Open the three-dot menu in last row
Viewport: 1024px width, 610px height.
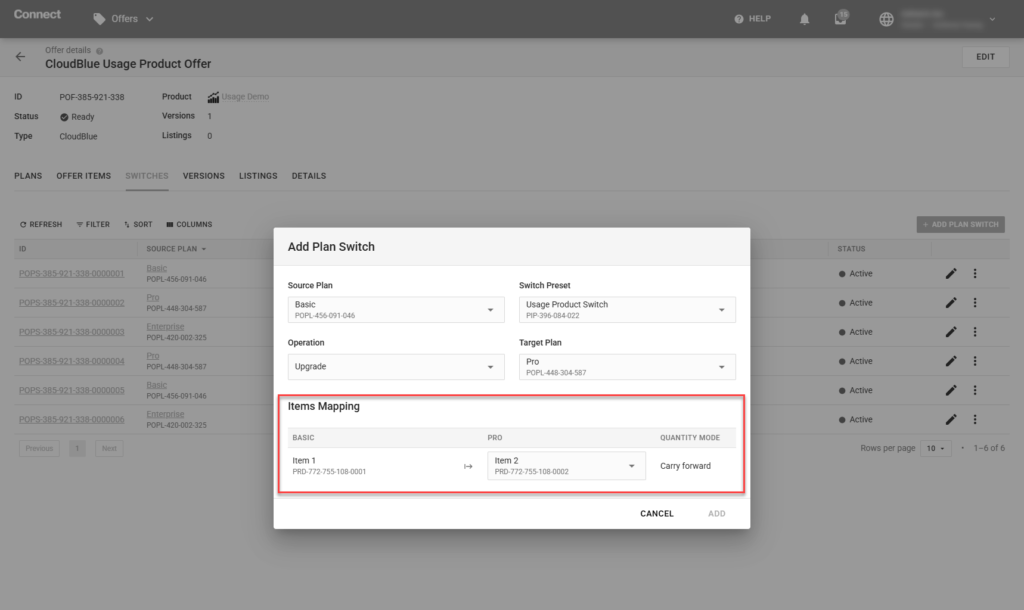tap(974, 420)
